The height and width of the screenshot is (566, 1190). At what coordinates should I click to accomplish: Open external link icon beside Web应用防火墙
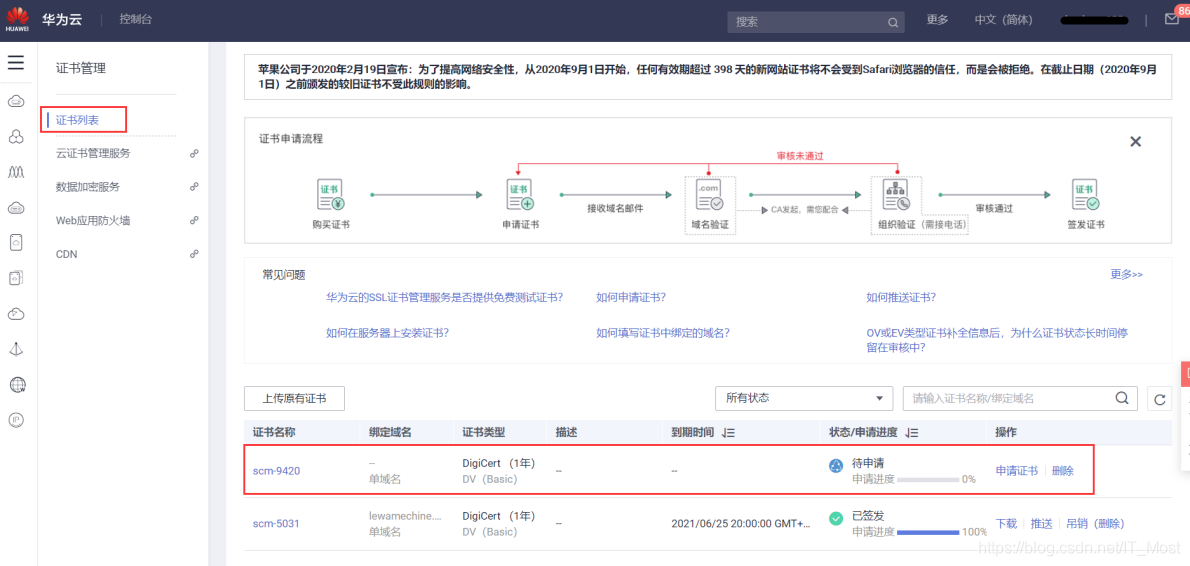coord(194,220)
